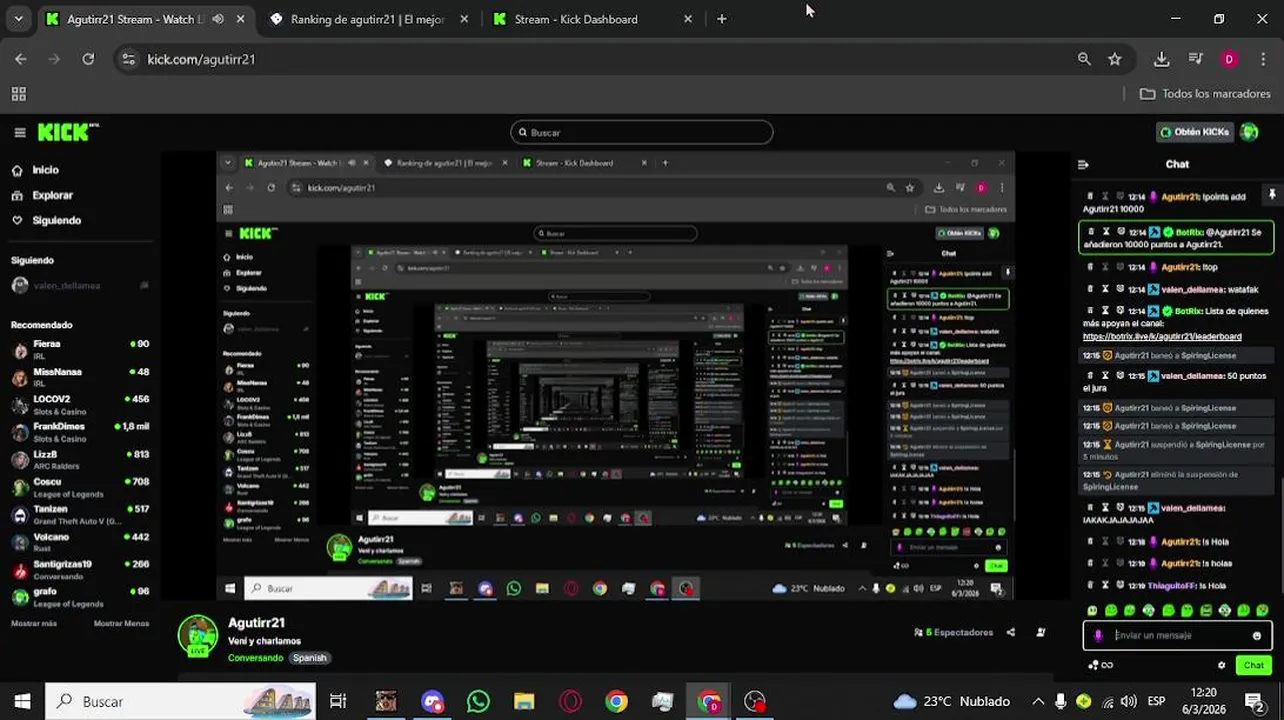Click followed channel valen_dellamea in the sidebar

click(x=80, y=285)
